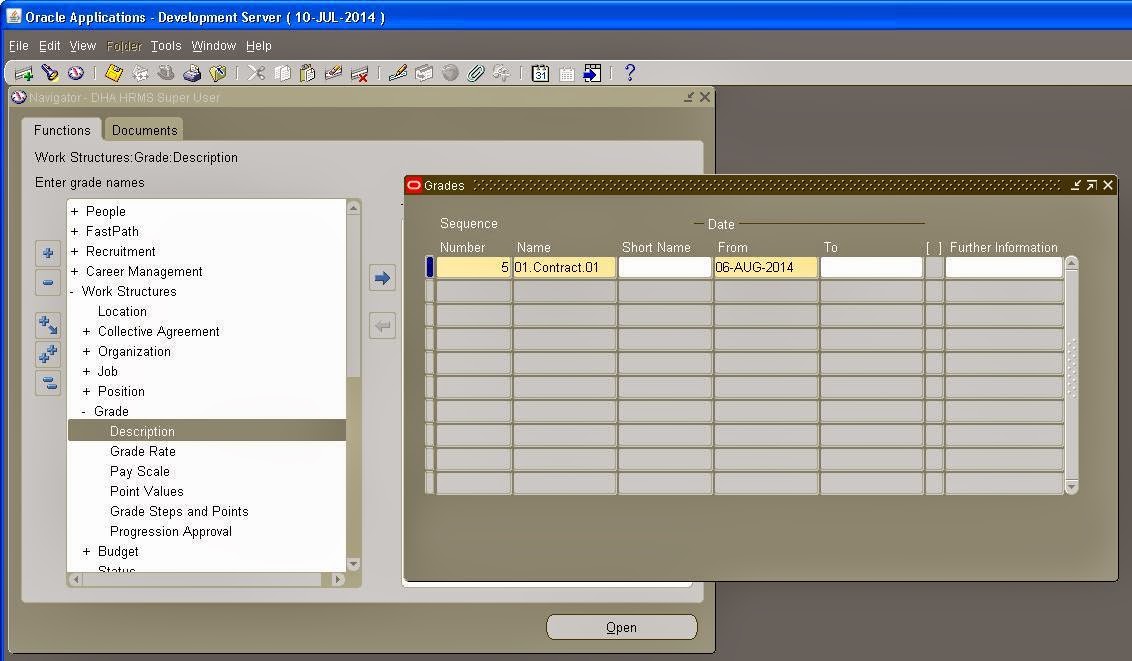The width and height of the screenshot is (1132, 661).
Task: Click the Print toolbar icon
Action: 192,73
